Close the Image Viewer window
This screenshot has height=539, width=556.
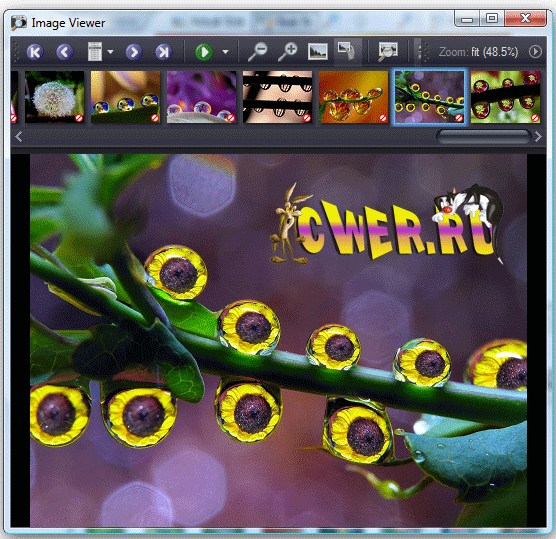coord(525,18)
